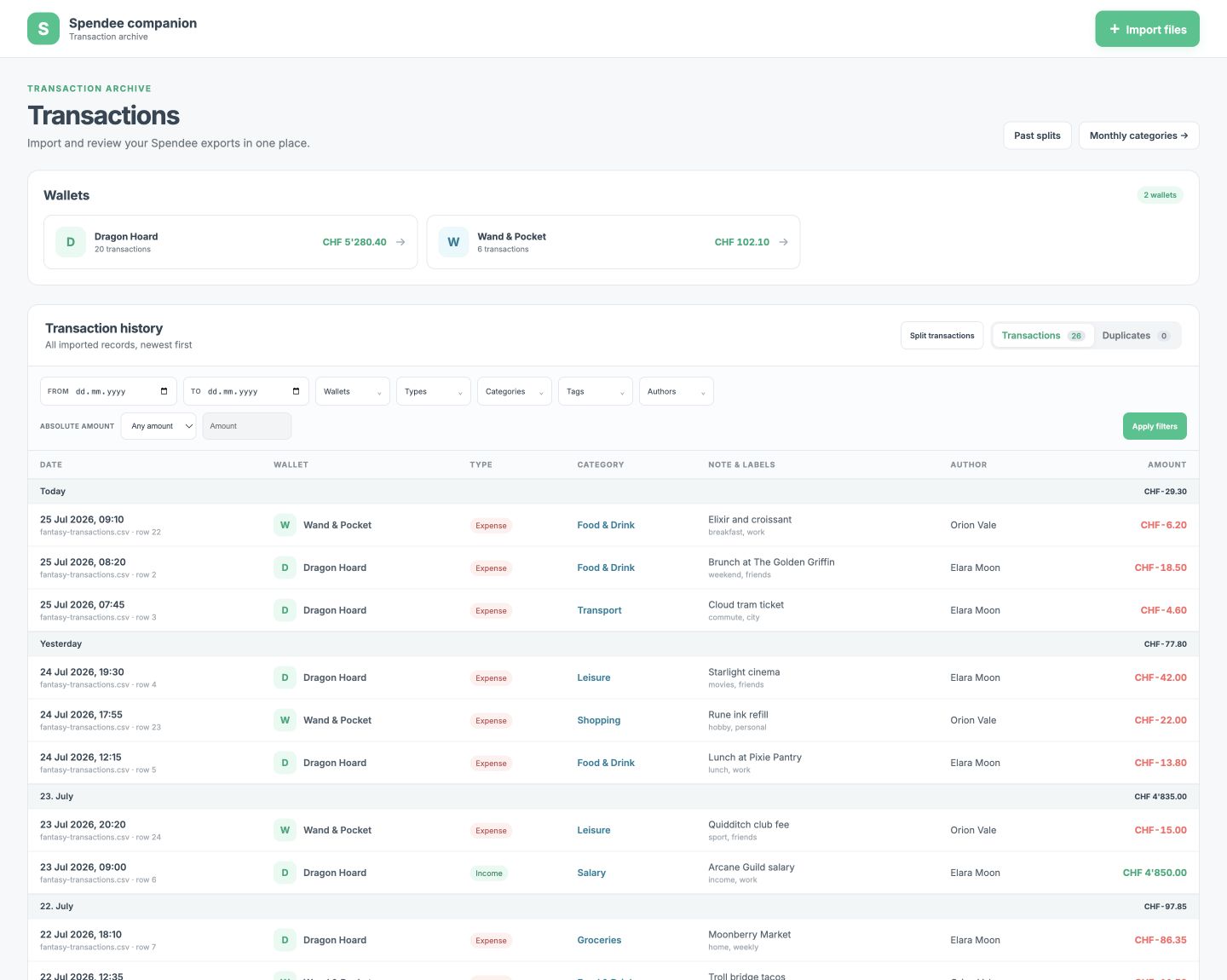Click the Expense badge in Cloud tram ticket row
The width and height of the screenshot is (1227, 980).
(x=491, y=610)
